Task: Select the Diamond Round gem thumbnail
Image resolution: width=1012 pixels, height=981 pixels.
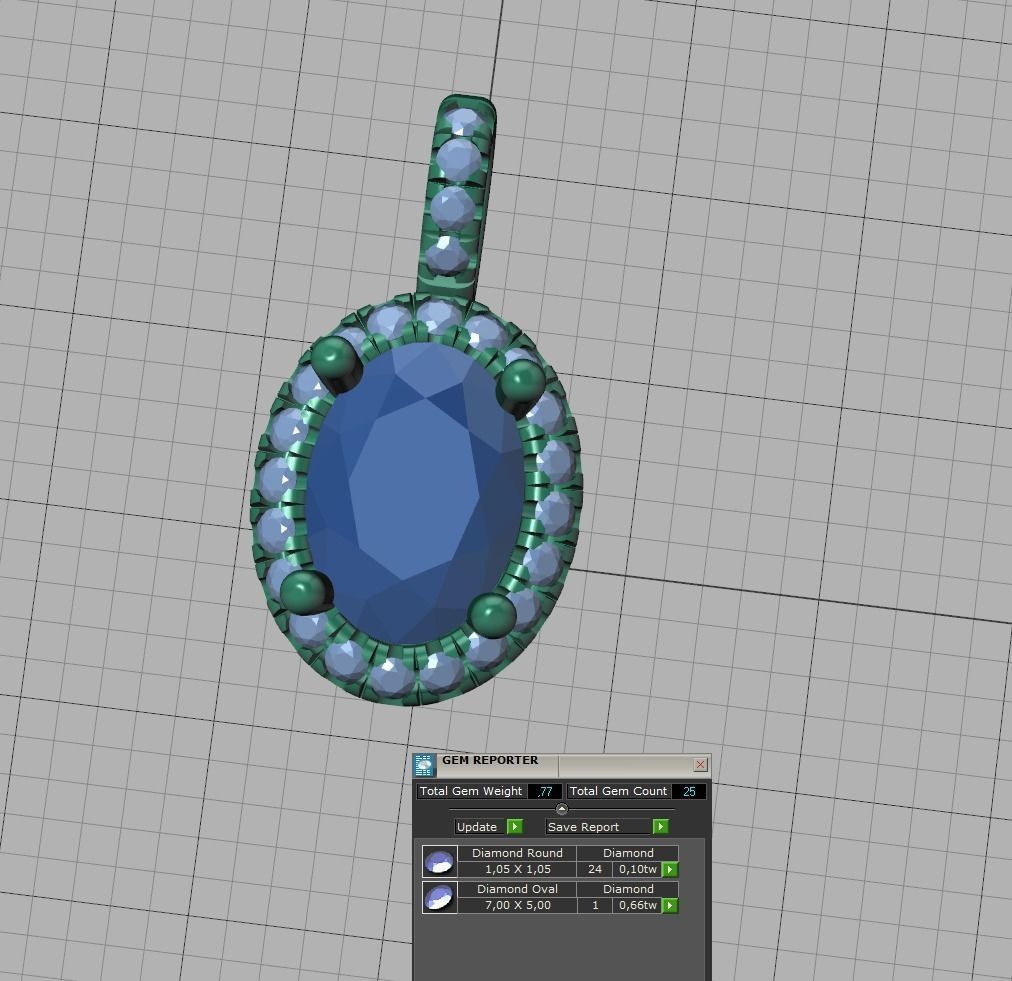Action: (x=440, y=861)
